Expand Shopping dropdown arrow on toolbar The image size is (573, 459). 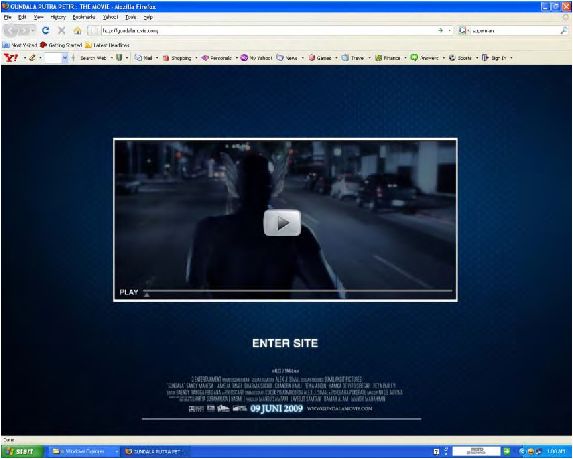(196, 58)
